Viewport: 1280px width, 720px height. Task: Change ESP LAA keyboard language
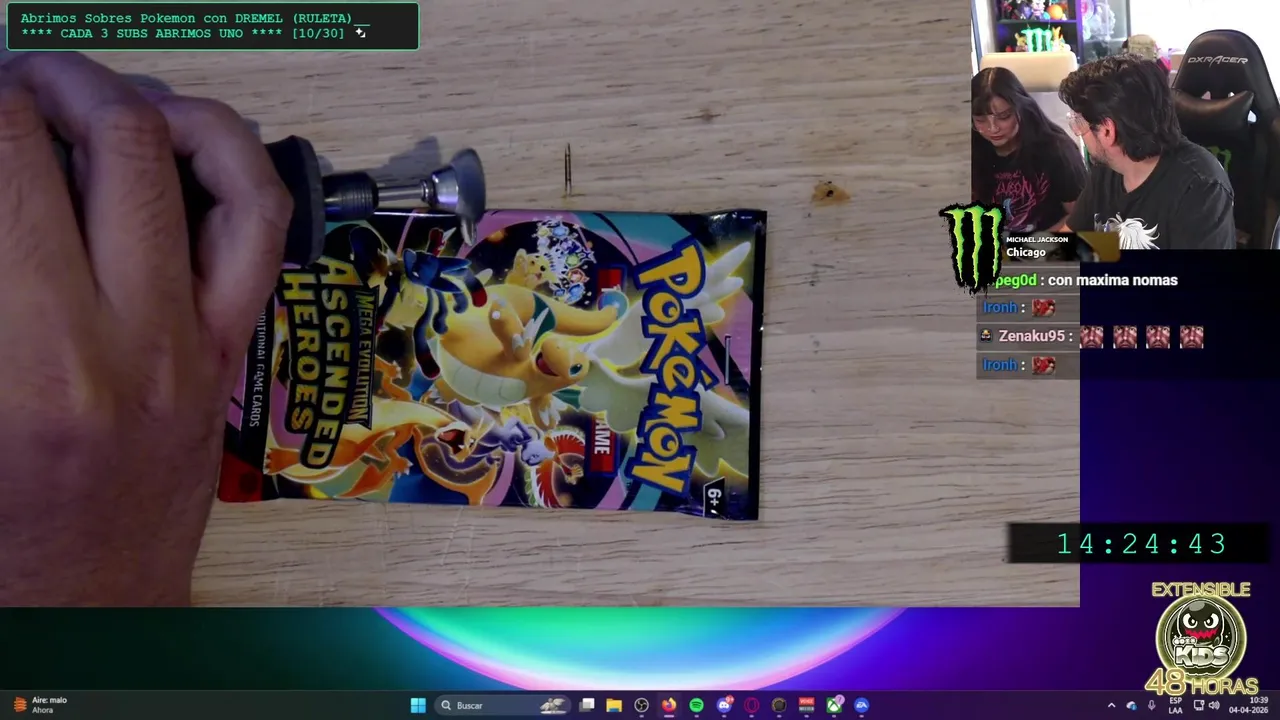point(1175,705)
